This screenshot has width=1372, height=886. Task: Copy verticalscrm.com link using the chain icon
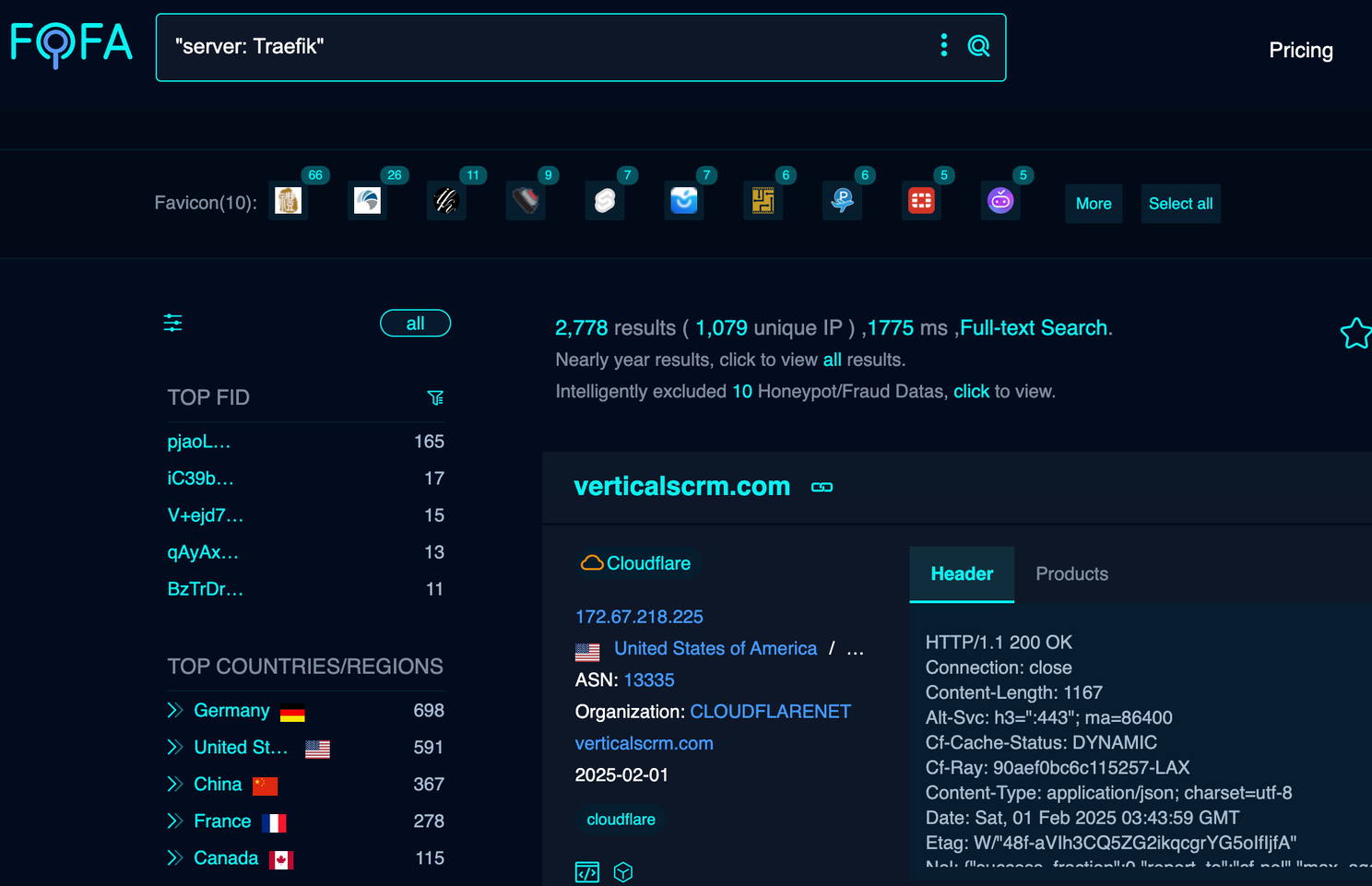(821, 487)
